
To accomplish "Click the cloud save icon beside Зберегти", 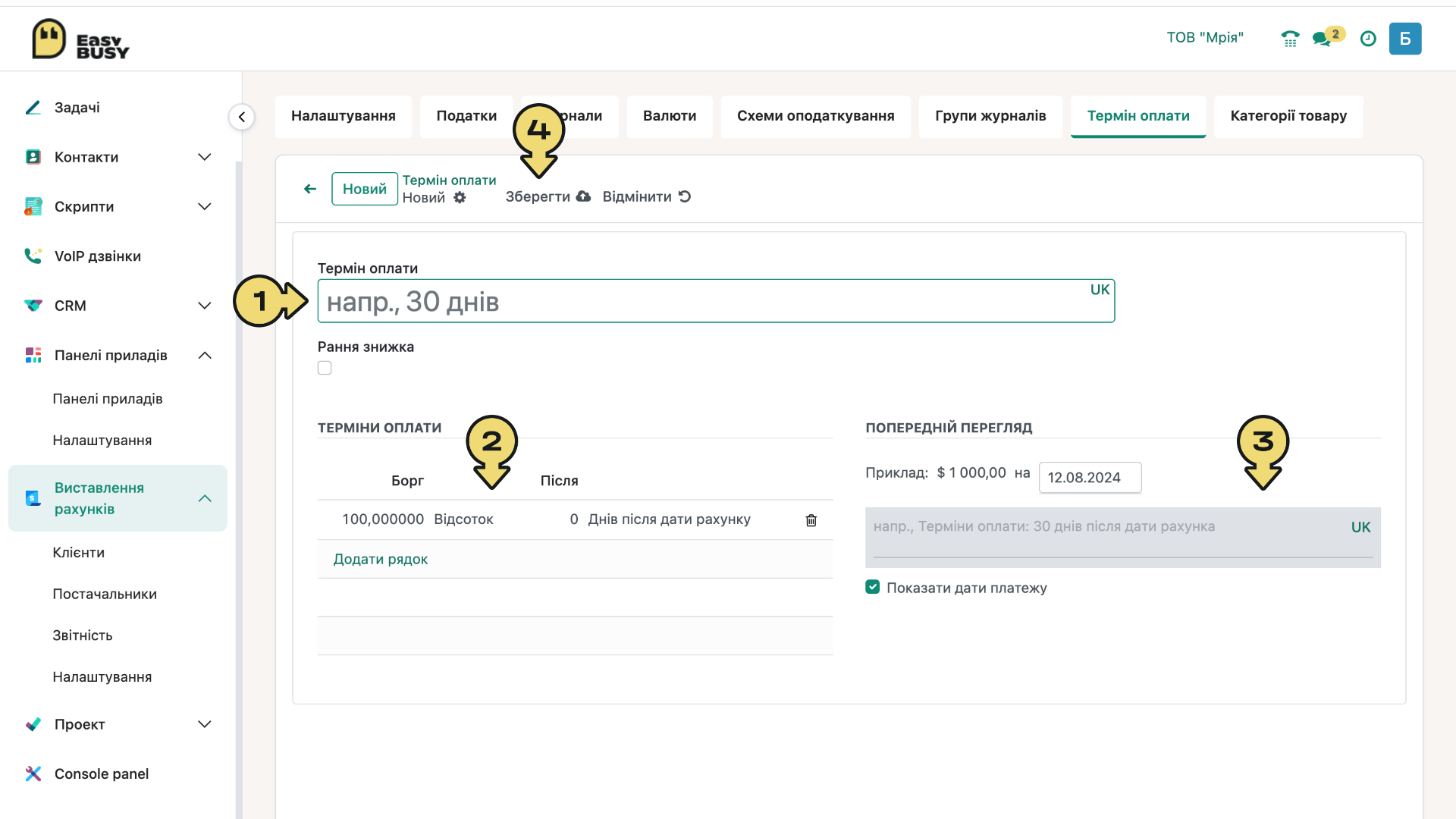I will pyautogui.click(x=583, y=196).
